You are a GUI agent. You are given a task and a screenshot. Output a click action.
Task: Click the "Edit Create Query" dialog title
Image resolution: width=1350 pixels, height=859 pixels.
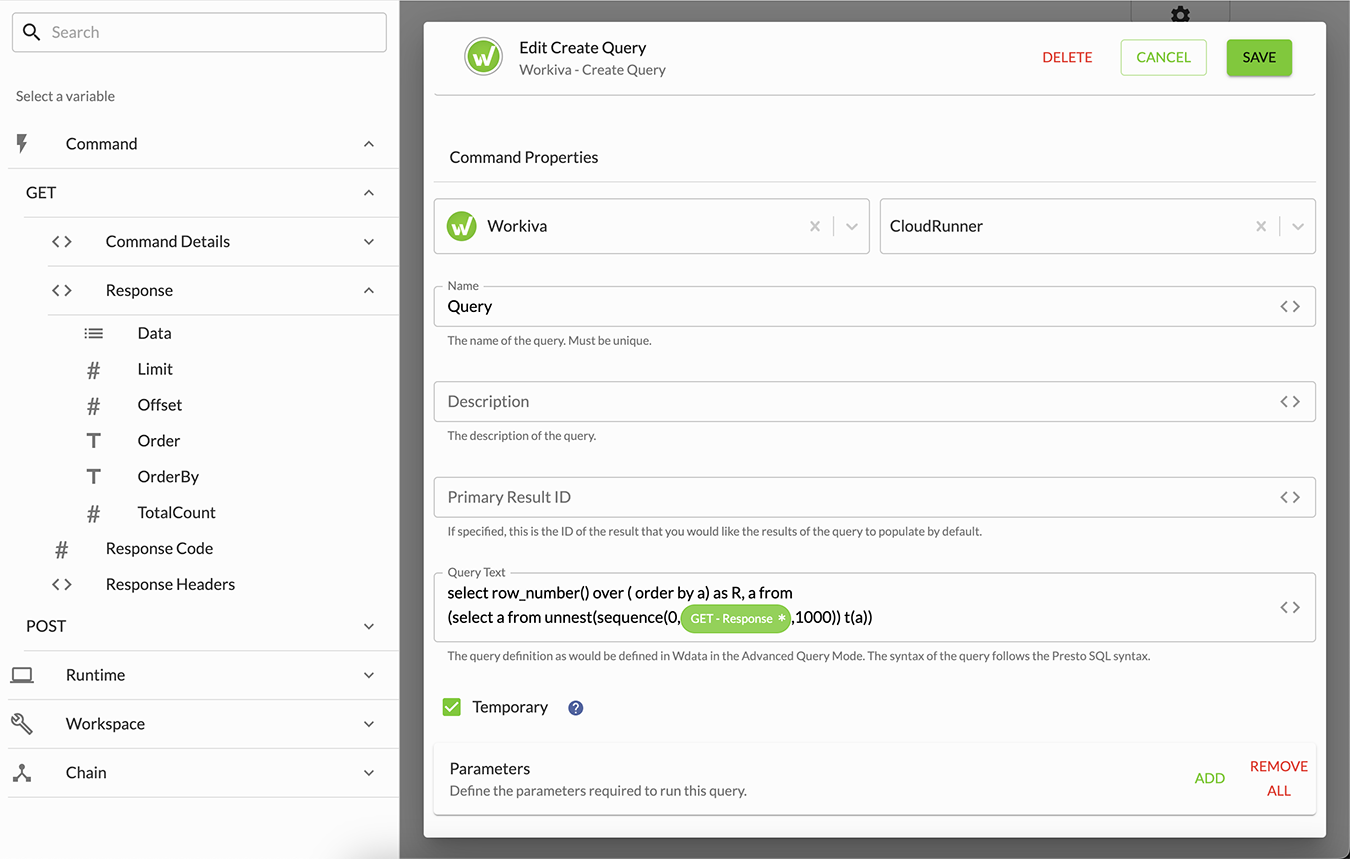[x=583, y=48]
